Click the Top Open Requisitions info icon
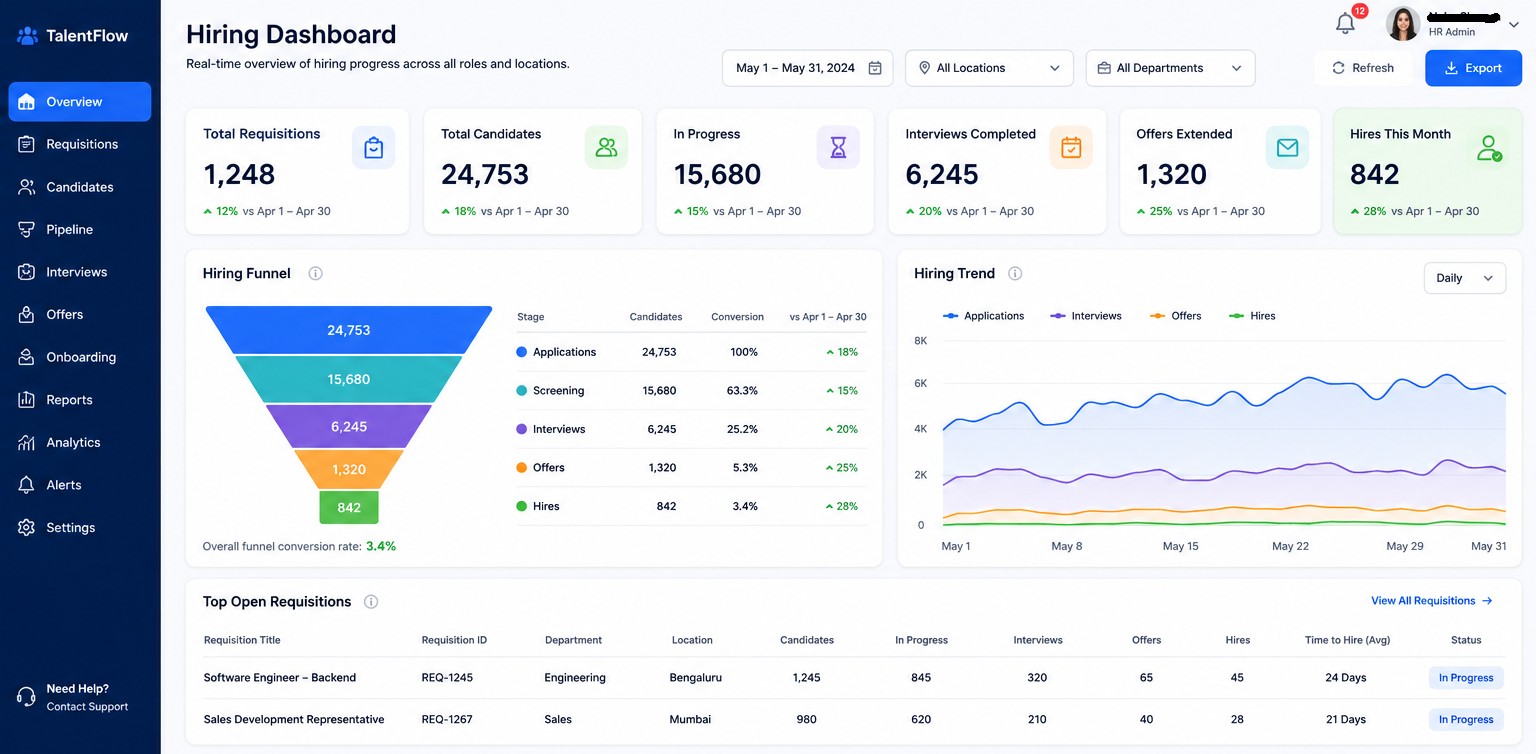 click(x=371, y=601)
